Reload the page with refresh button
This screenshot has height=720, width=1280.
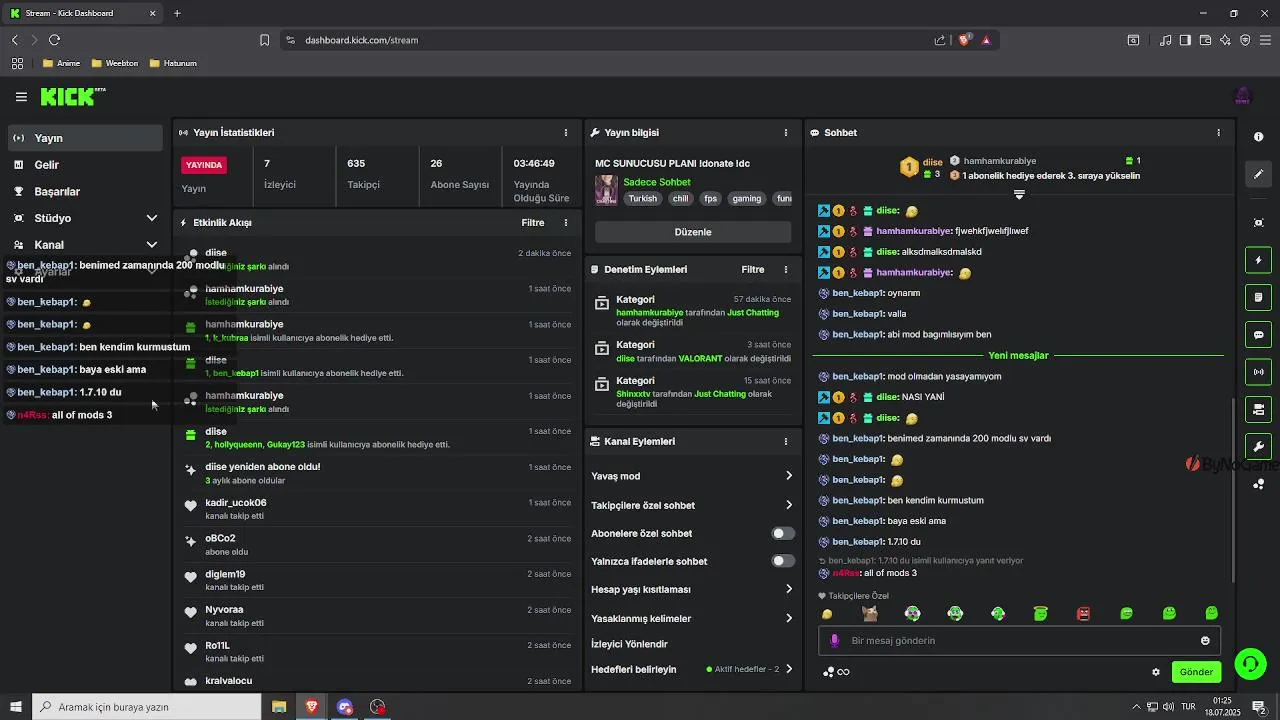click(x=54, y=40)
